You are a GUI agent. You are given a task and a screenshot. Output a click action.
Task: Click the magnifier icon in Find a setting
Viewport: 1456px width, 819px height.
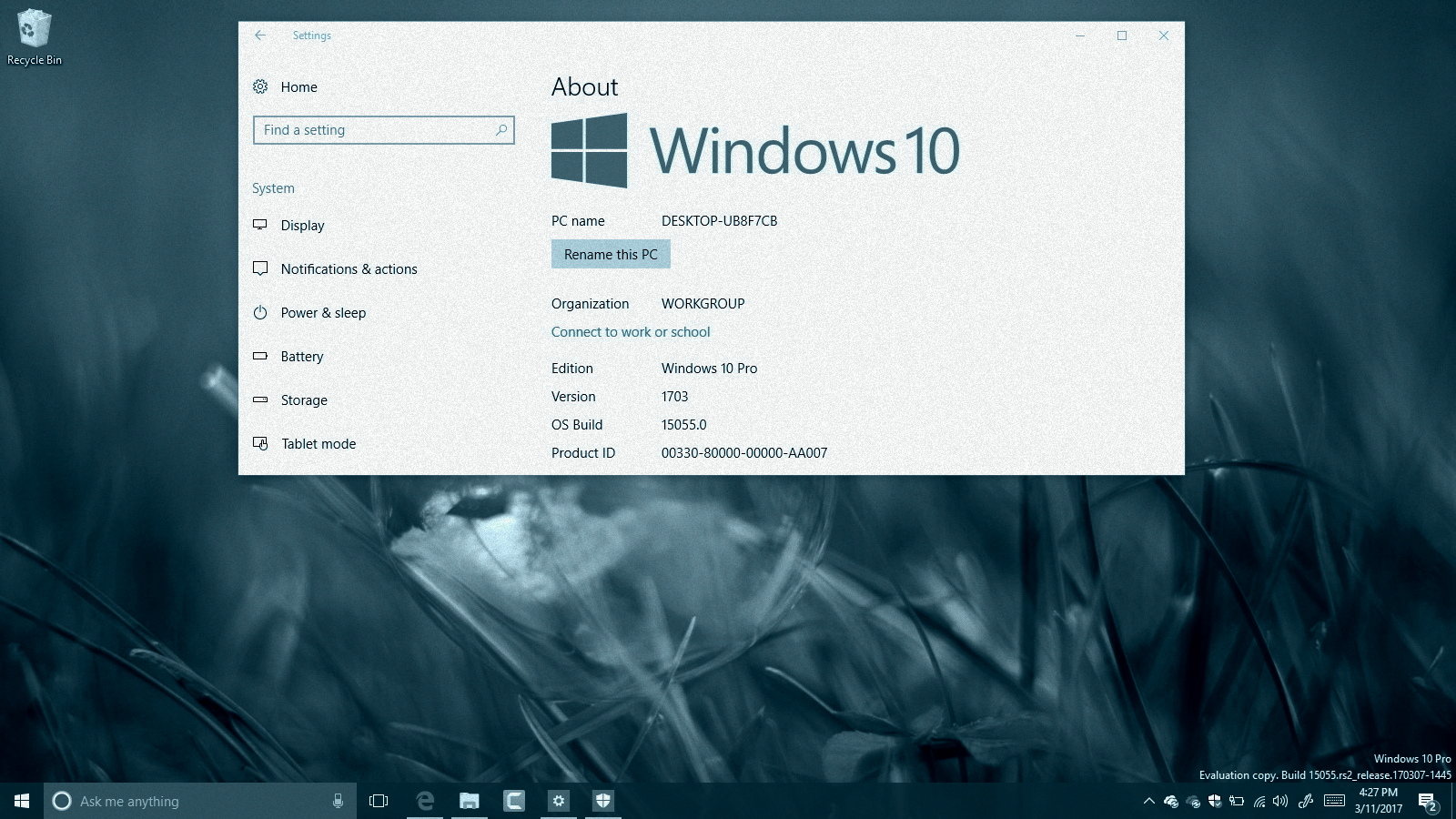point(501,130)
